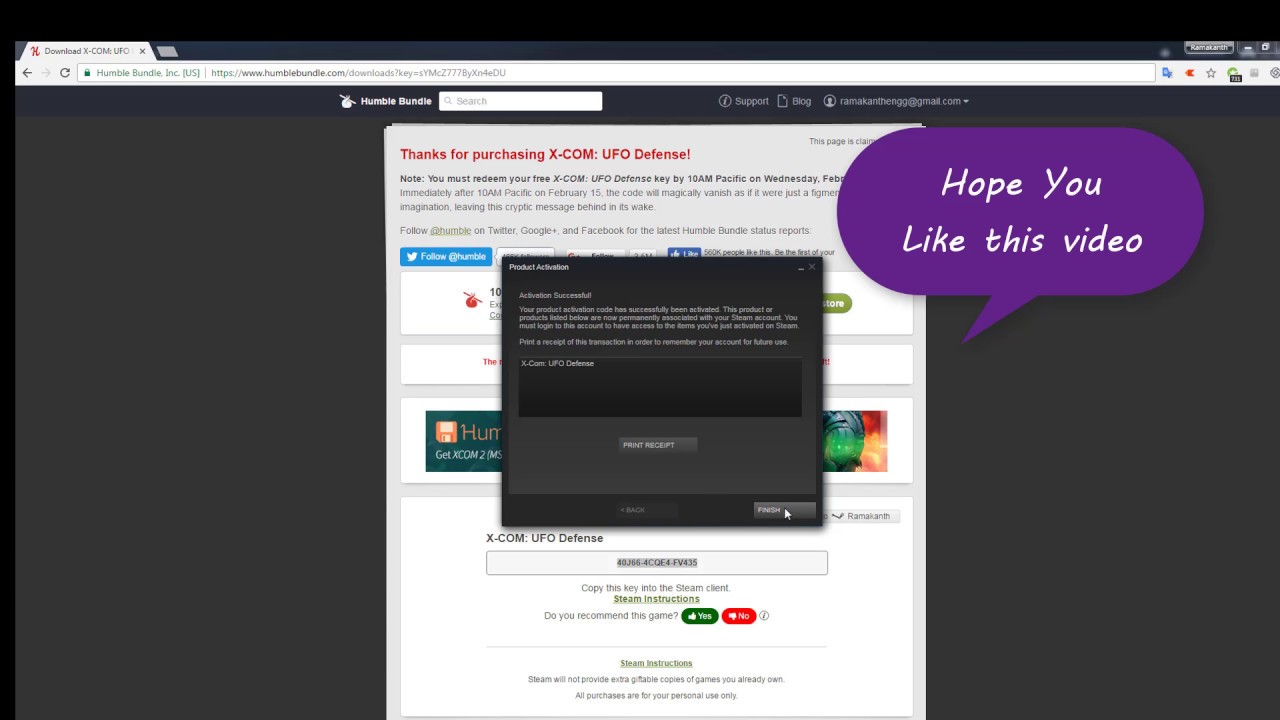The image size is (1280, 720).
Task: Reload the Humble Bundle page
Action: 65,73
